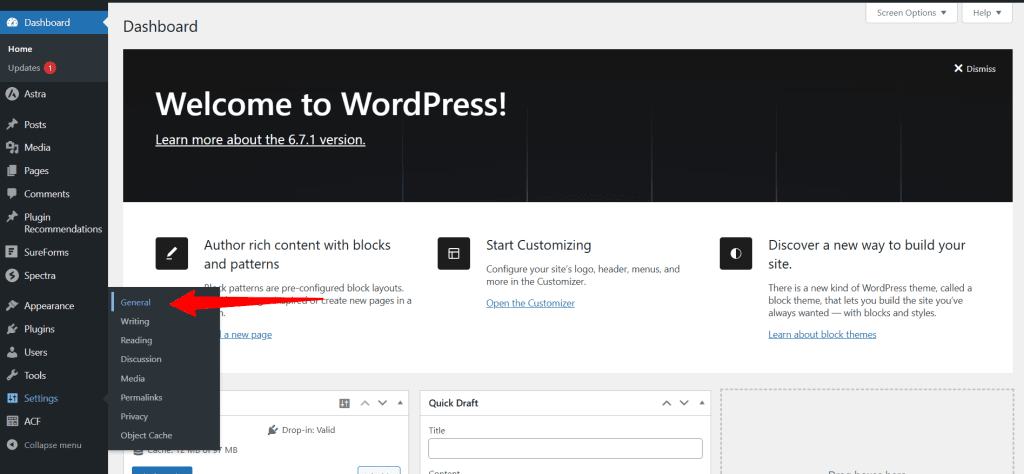Follow Learn about block themes link

coord(822,335)
